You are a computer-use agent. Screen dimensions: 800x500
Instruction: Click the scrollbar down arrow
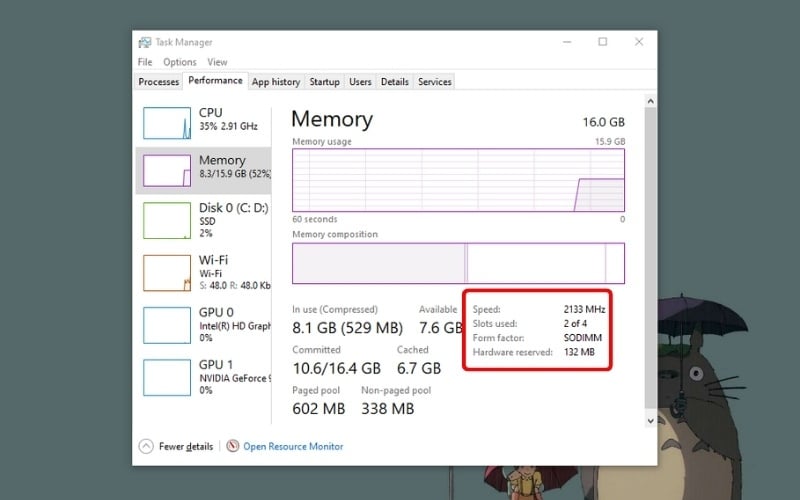pos(650,421)
